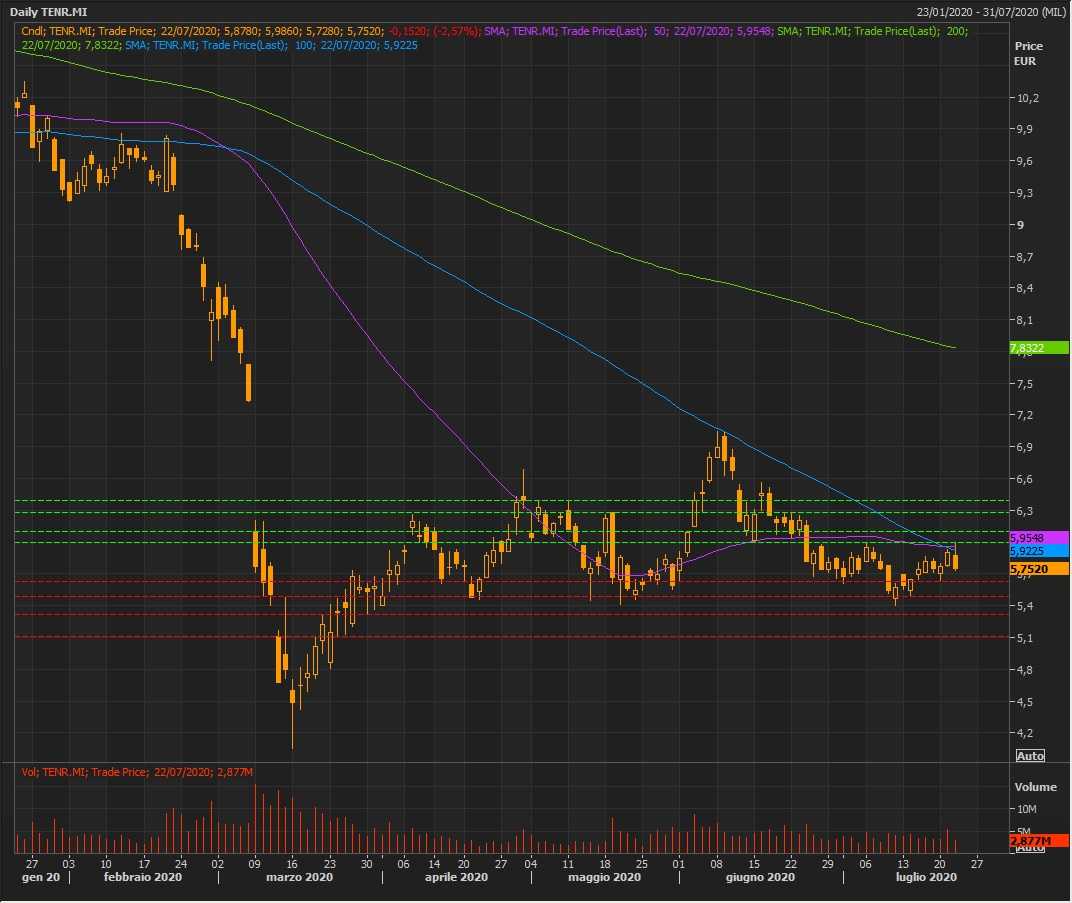1072x903 pixels.
Task: Open the 23/01/2020 - 31/07/2020 date range
Action: pyautogui.click(x=991, y=12)
